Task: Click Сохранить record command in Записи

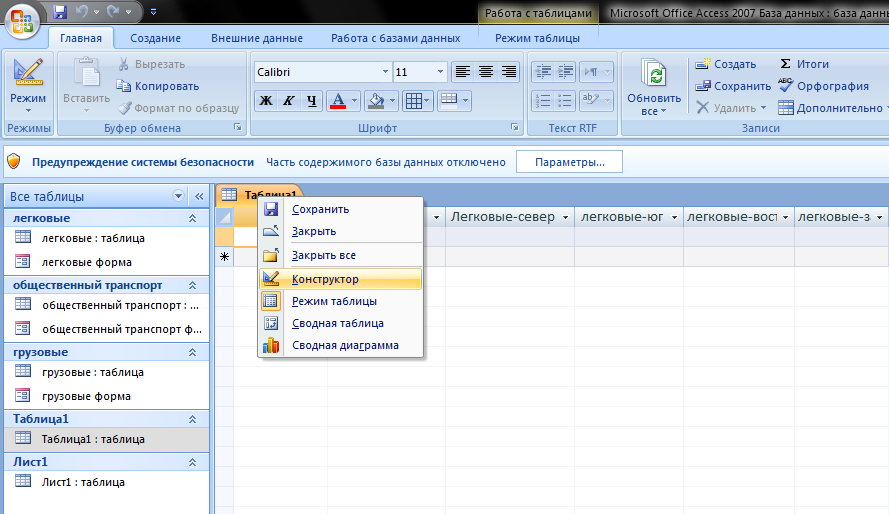Action: 733,86
